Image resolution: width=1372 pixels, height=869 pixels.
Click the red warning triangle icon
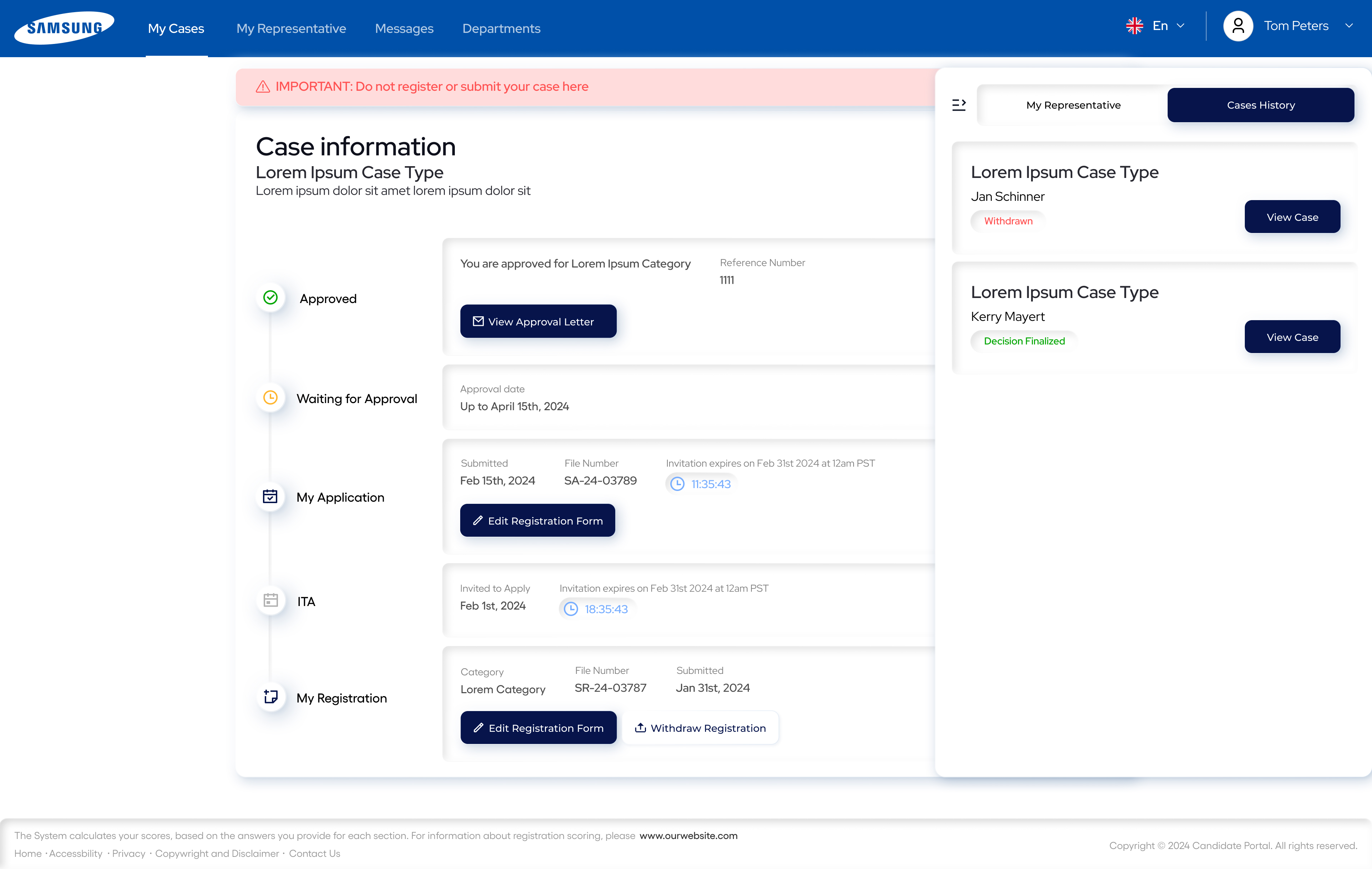[x=263, y=86]
